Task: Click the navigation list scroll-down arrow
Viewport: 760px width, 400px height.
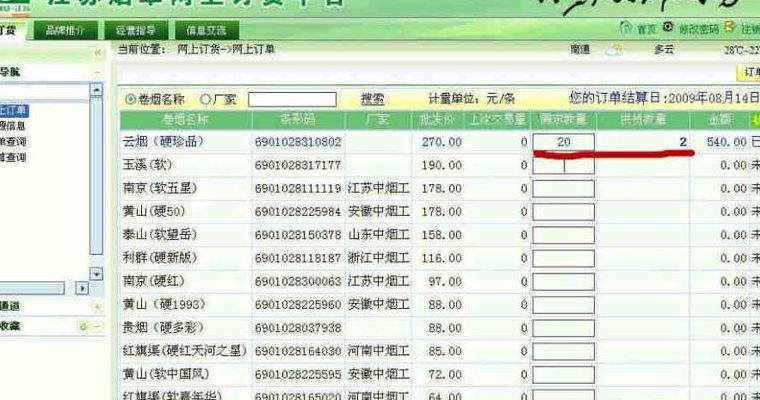Action: pyautogui.click(x=96, y=274)
